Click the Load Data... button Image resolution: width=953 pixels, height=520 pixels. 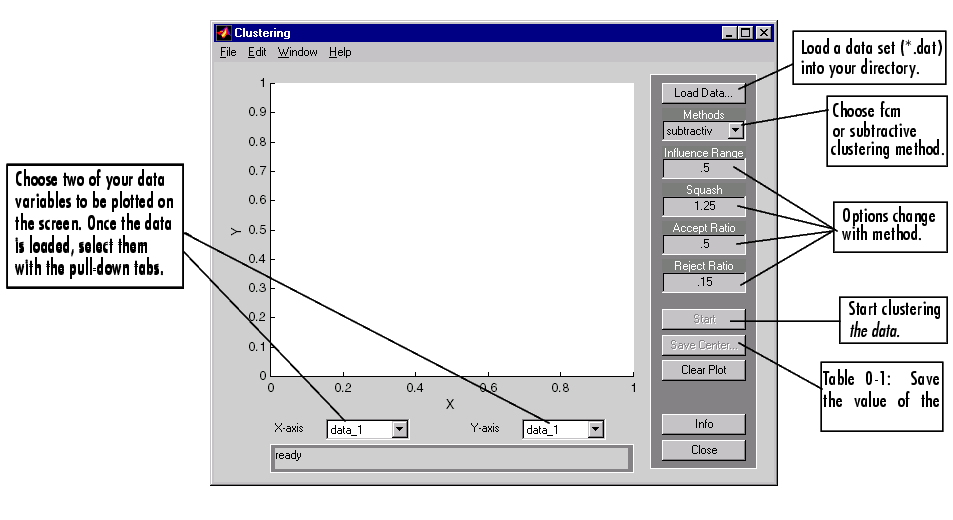pyautogui.click(x=703, y=93)
